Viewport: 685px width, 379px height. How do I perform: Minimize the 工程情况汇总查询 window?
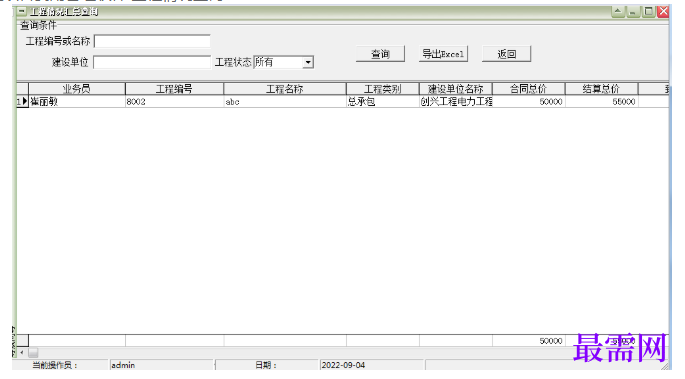[x=633, y=11]
